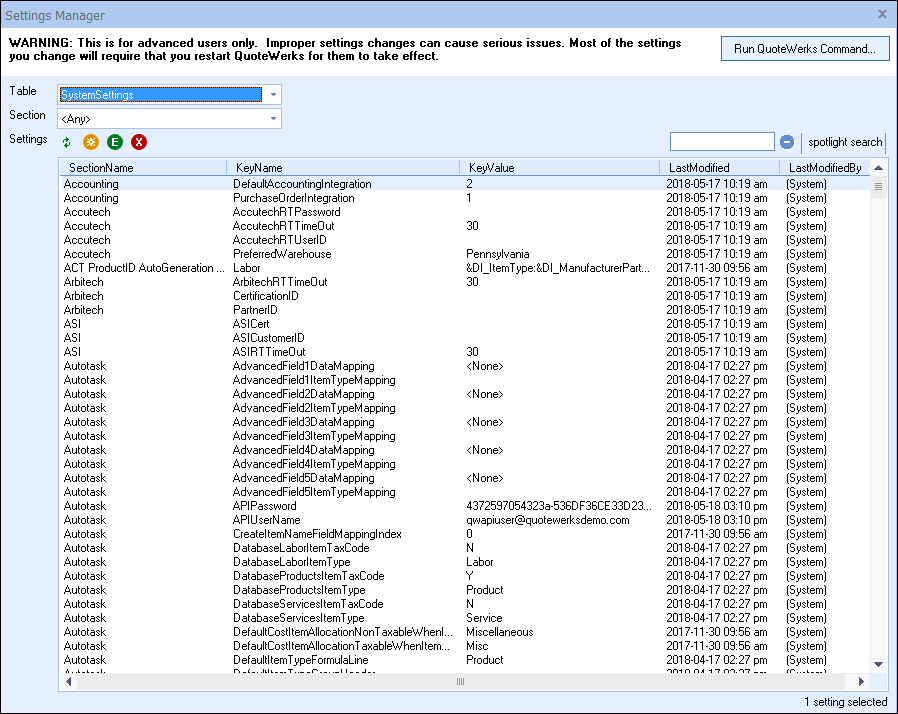Image resolution: width=898 pixels, height=714 pixels.
Task: Sort by the KeyName column header
Action: [259, 168]
